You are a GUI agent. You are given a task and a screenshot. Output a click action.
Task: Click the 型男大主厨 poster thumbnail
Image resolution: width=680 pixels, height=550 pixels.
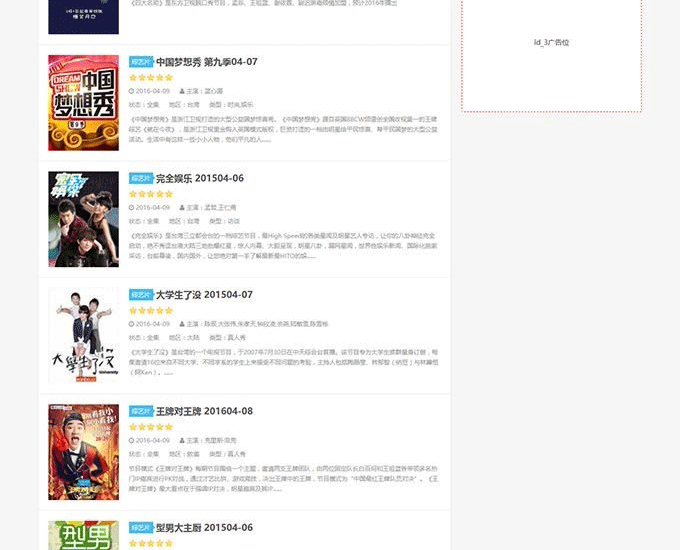pyautogui.click(x=83, y=535)
